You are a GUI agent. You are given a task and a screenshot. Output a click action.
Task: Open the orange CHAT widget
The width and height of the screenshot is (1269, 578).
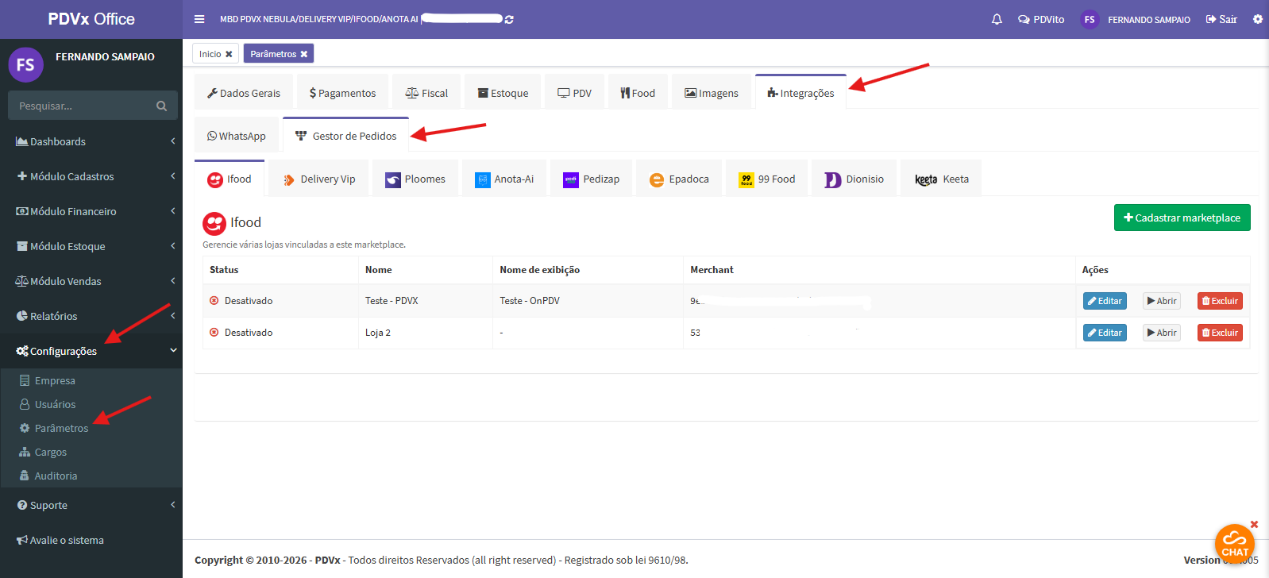coord(1234,542)
